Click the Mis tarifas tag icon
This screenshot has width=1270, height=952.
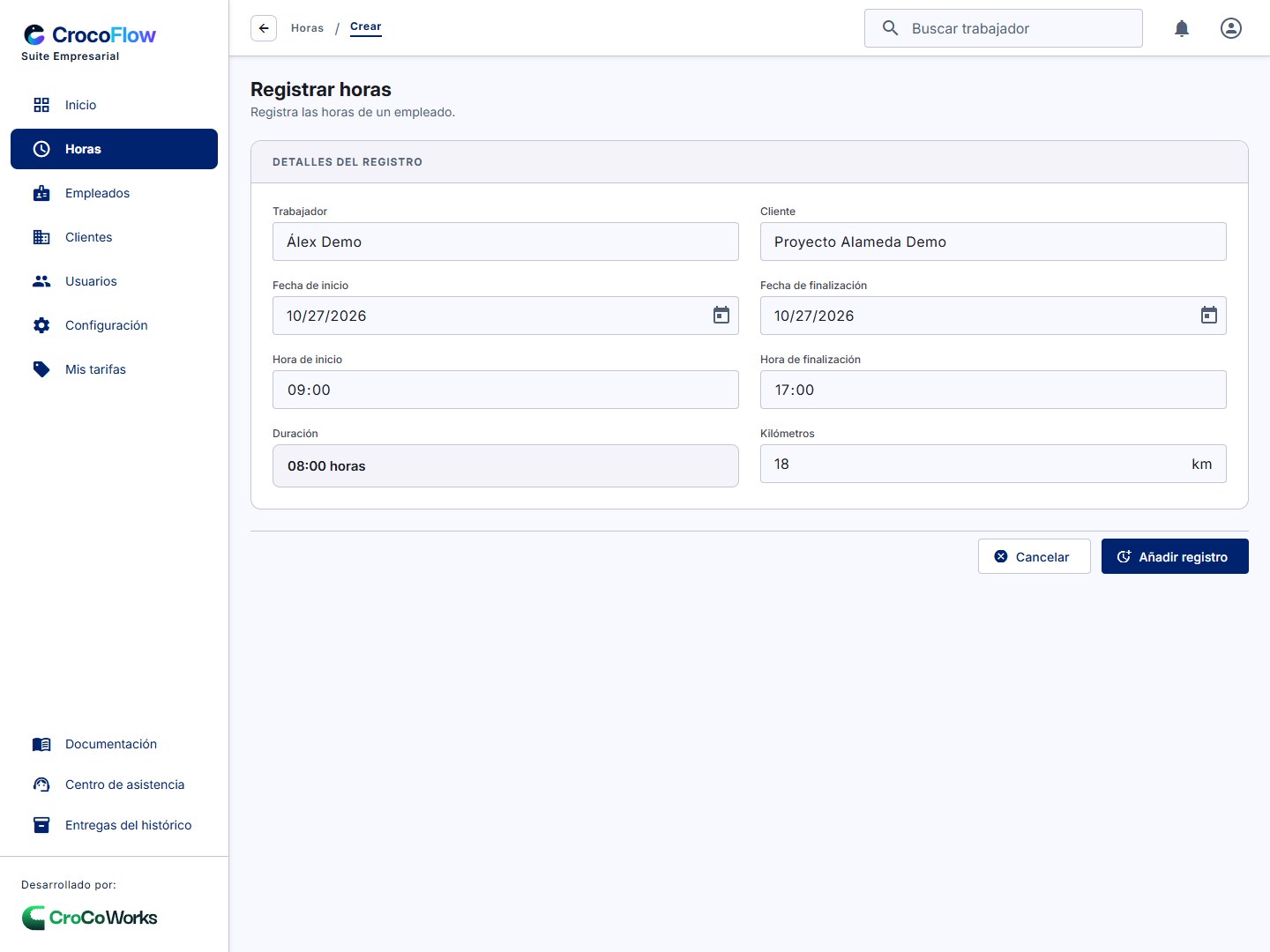point(41,369)
